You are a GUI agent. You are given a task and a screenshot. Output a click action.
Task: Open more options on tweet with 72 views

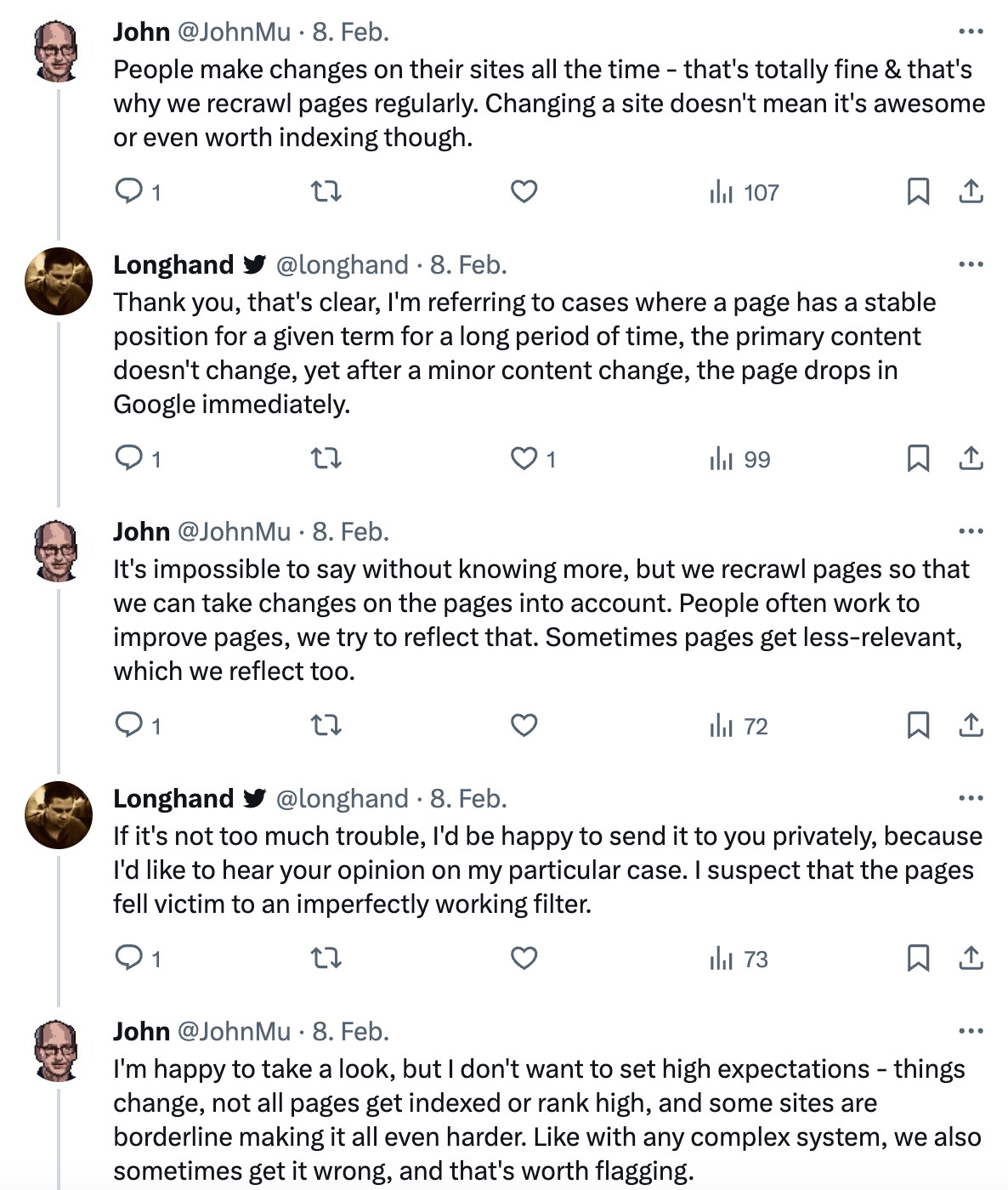[x=971, y=531]
